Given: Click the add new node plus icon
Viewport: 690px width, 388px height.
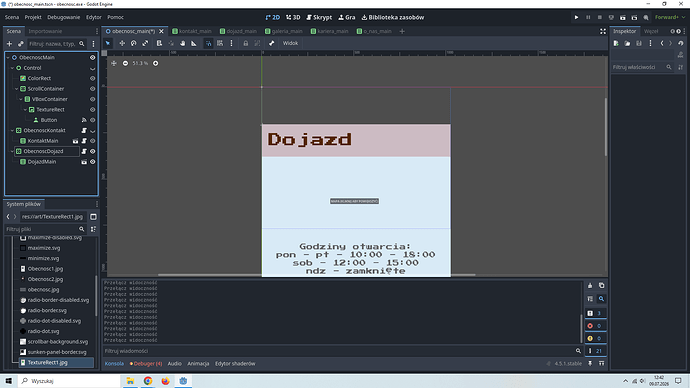Looking at the screenshot, I should click(9, 44).
